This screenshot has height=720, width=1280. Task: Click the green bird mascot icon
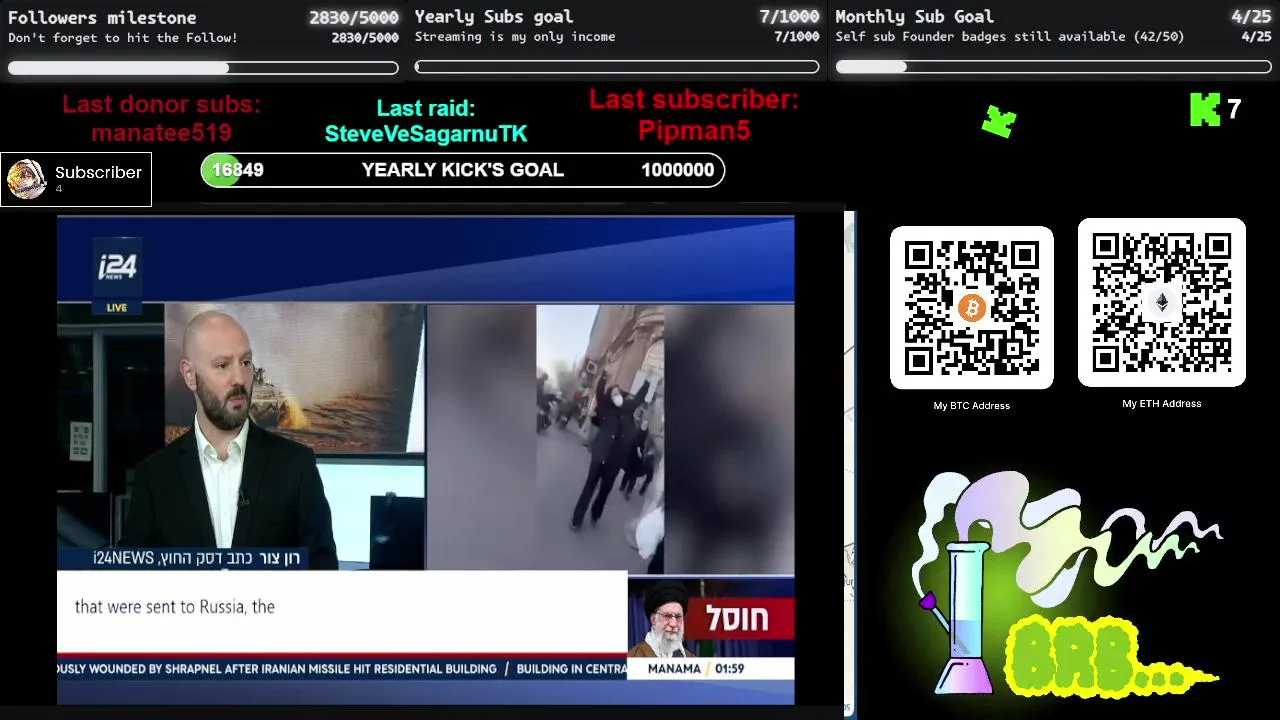(x=999, y=121)
